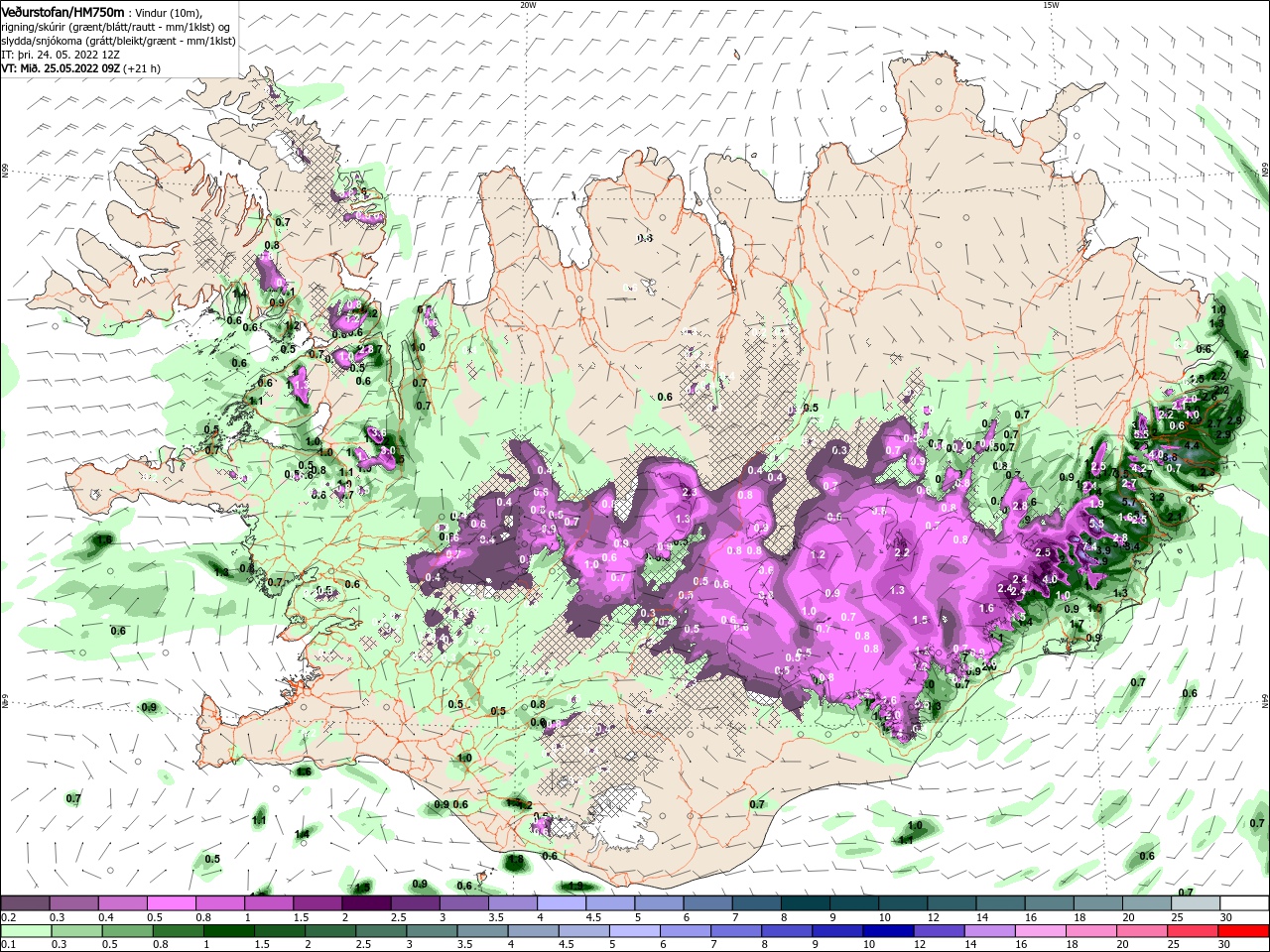Pick the light pink rain swatch at 16
This screenshot has height=952, width=1270.
click(x=1041, y=931)
